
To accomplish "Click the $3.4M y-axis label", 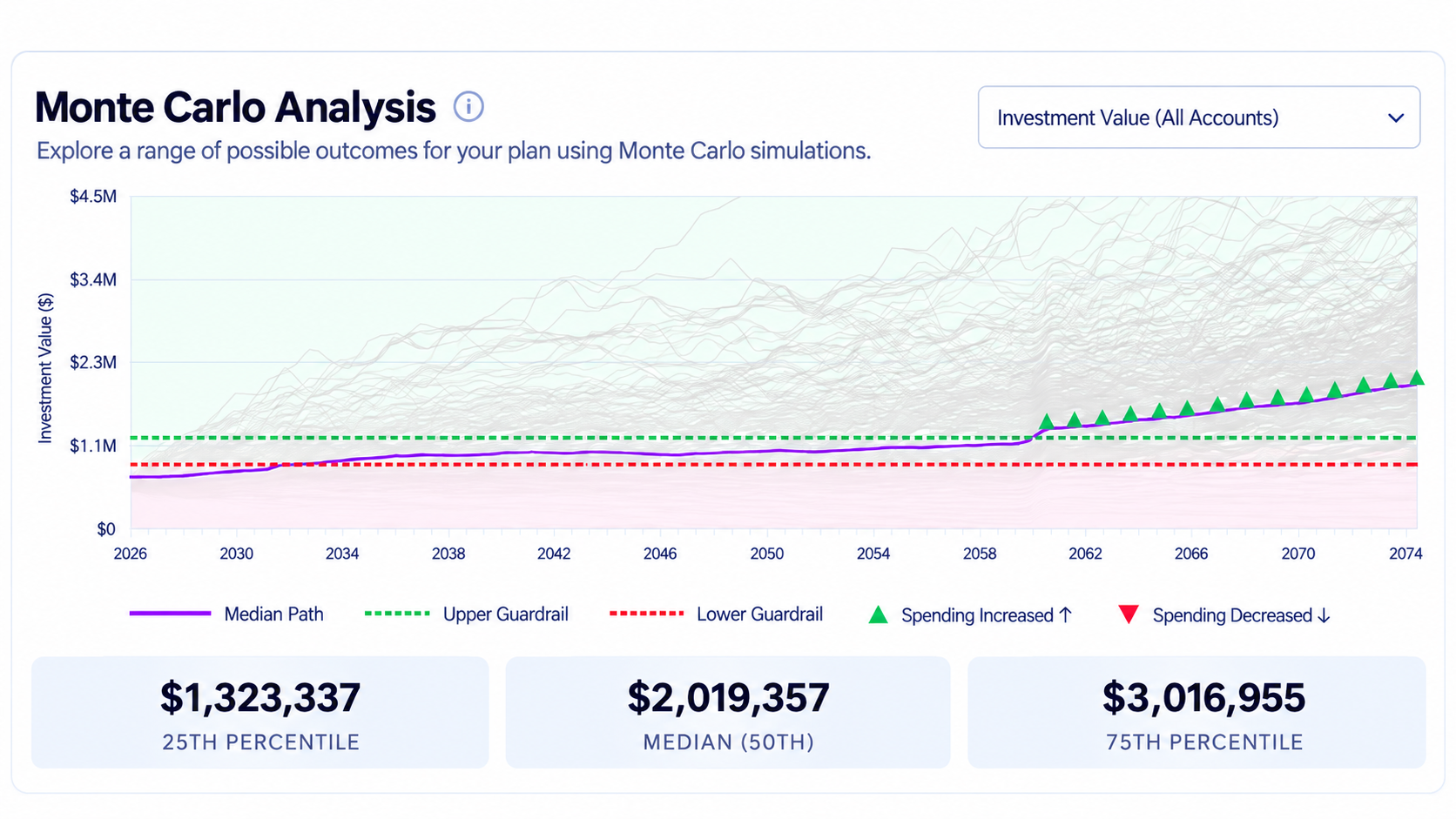I will point(93,279).
